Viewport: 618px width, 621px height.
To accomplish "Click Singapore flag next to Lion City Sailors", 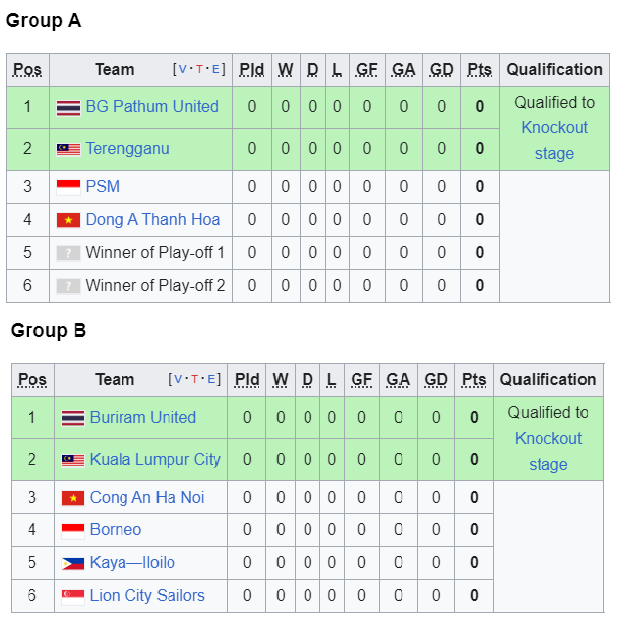I will pyautogui.click(x=73, y=596).
